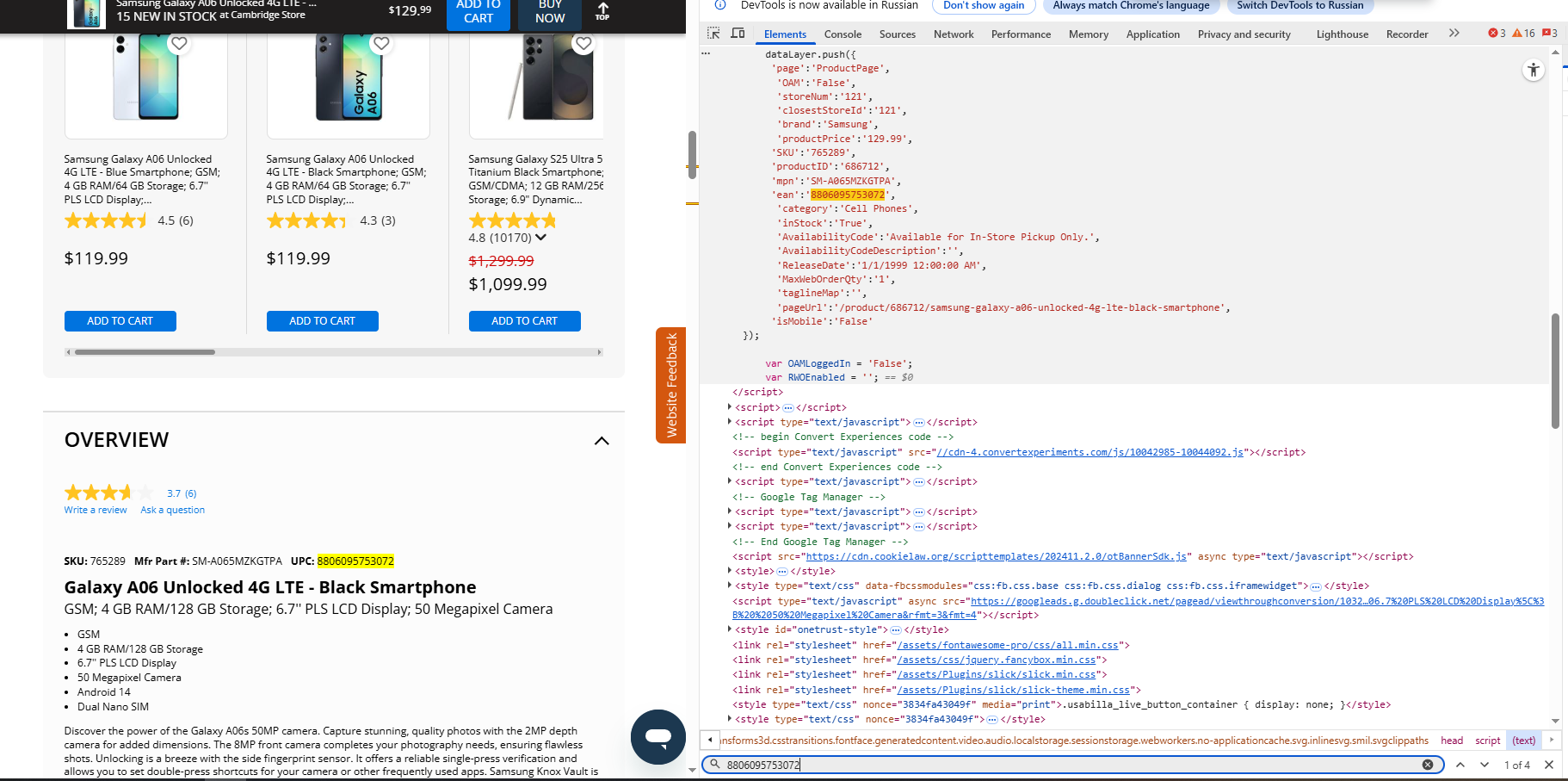Click the magnifier icon in the find bar

click(713, 765)
